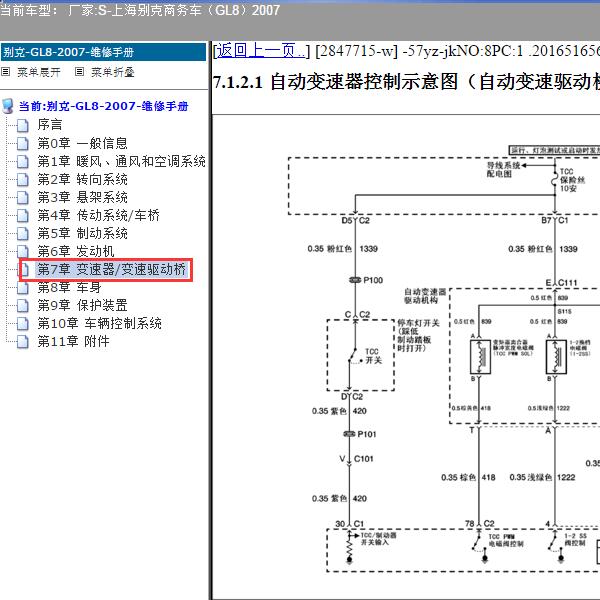600x600 pixels.
Task: Click the page icon beside 第9章 保护装置
Action: pos(23,305)
